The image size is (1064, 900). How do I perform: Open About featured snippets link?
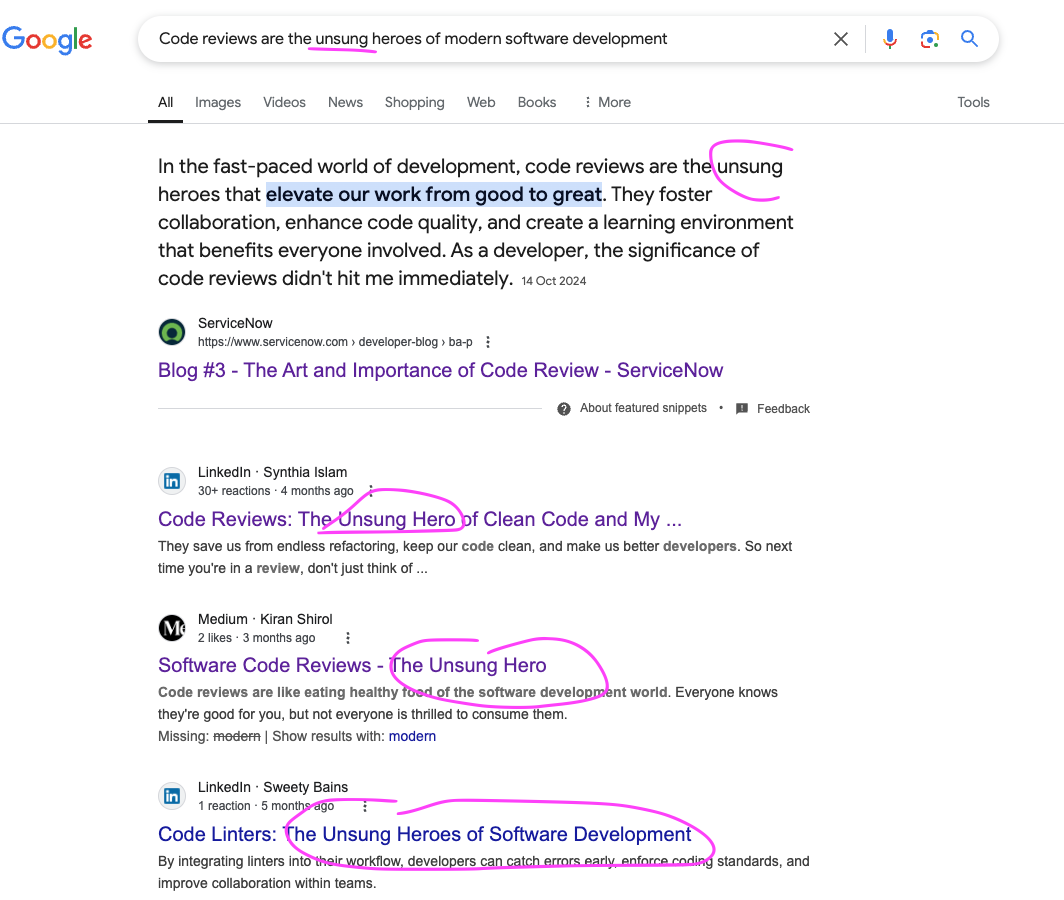pos(643,408)
